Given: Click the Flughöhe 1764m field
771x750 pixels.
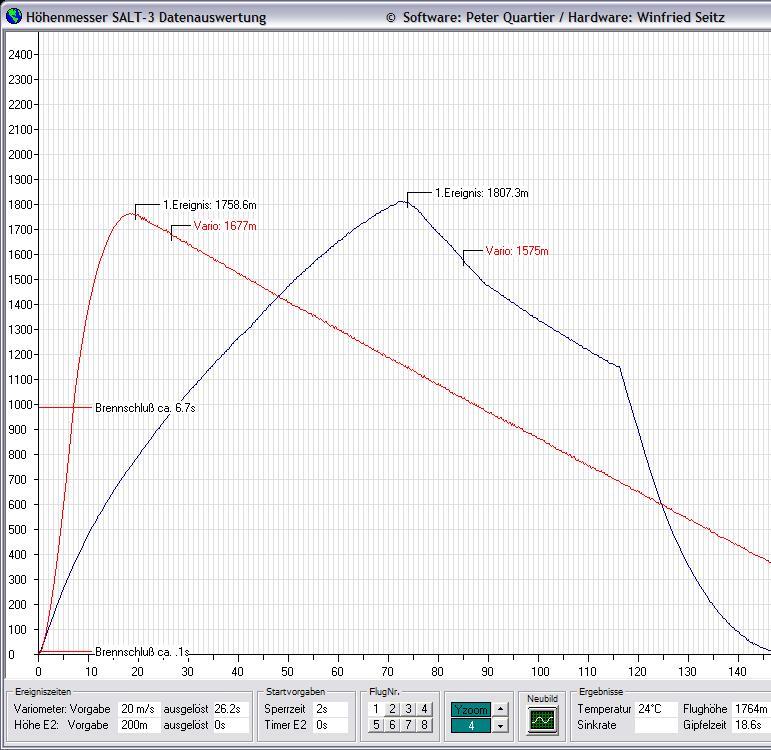Looking at the screenshot, I should [x=750, y=709].
